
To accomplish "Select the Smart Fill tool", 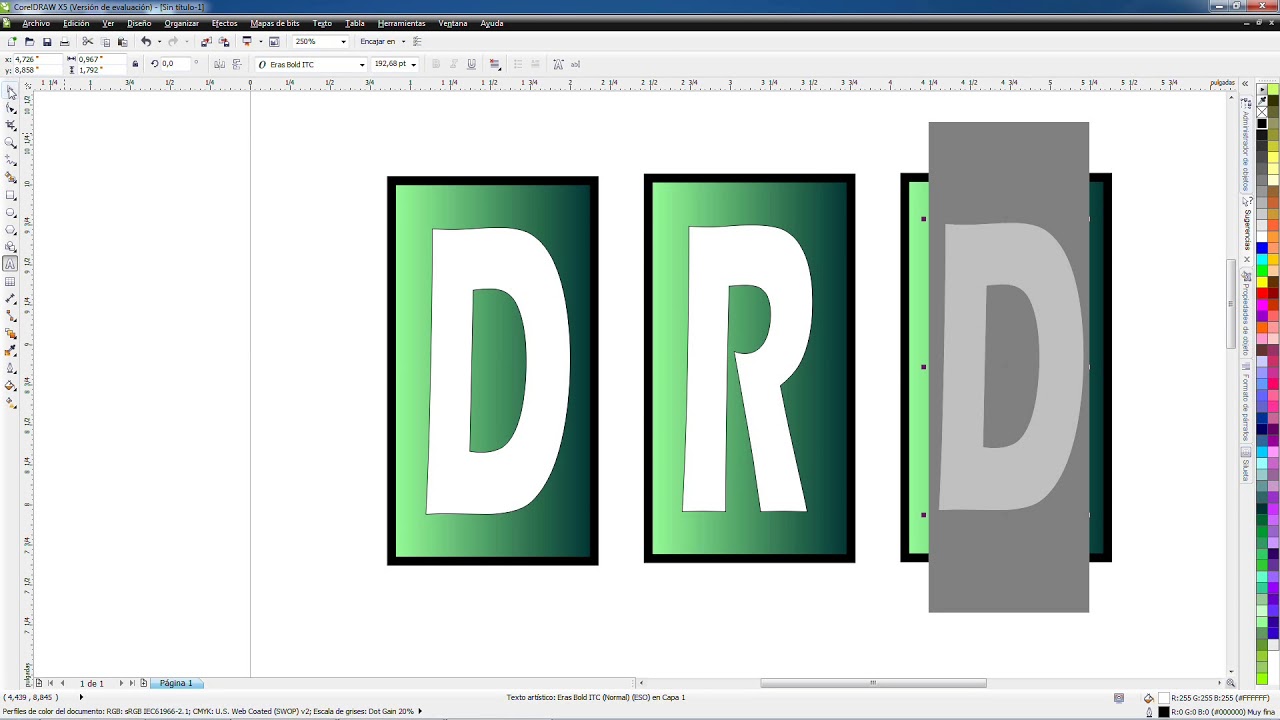I will (11, 177).
